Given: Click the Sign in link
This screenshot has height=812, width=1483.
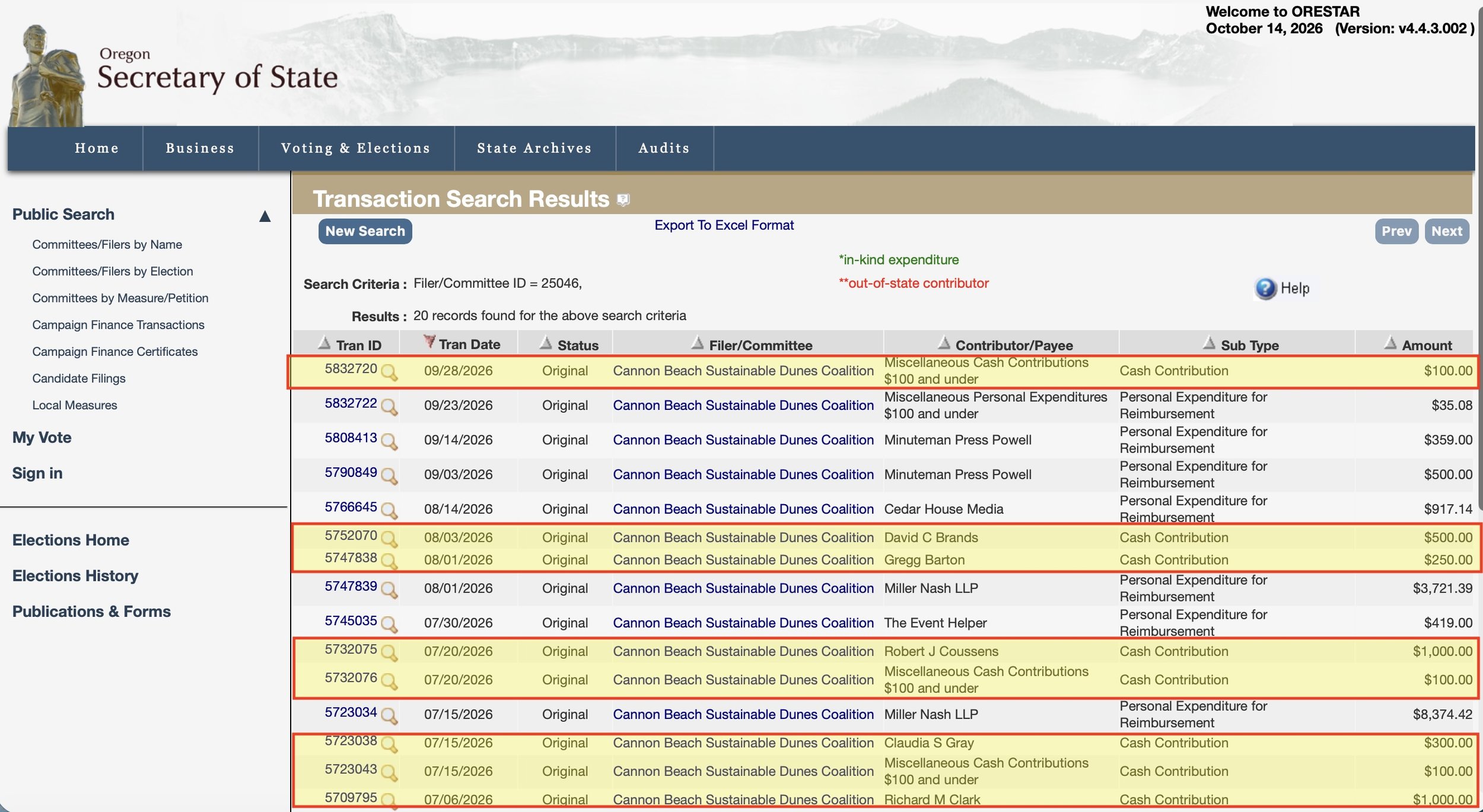Looking at the screenshot, I should 37,473.
